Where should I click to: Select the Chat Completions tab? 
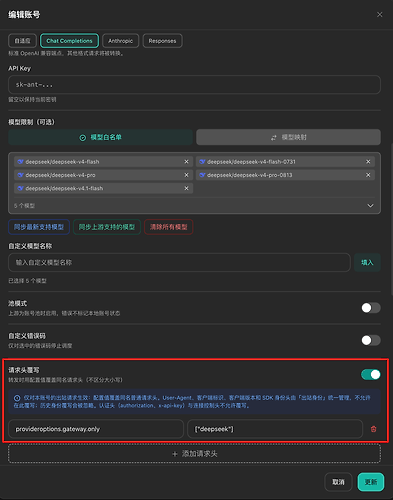coord(69,41)
